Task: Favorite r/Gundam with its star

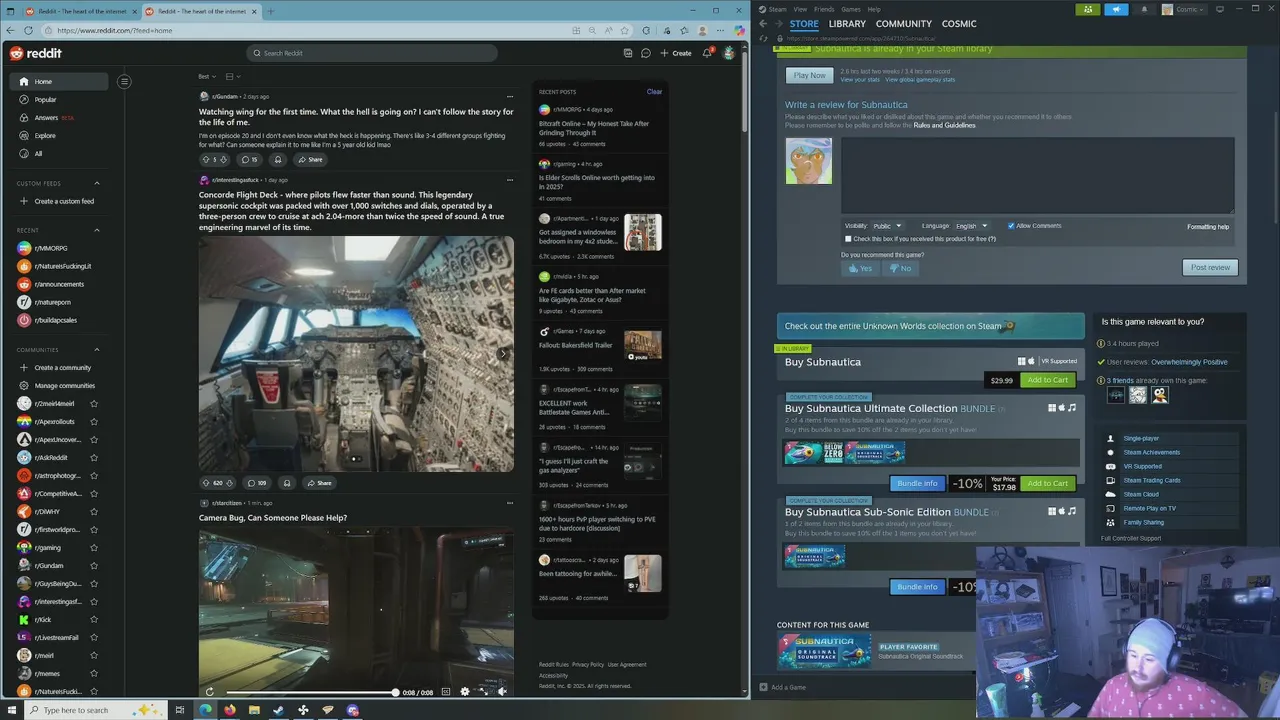Action: 94,566
